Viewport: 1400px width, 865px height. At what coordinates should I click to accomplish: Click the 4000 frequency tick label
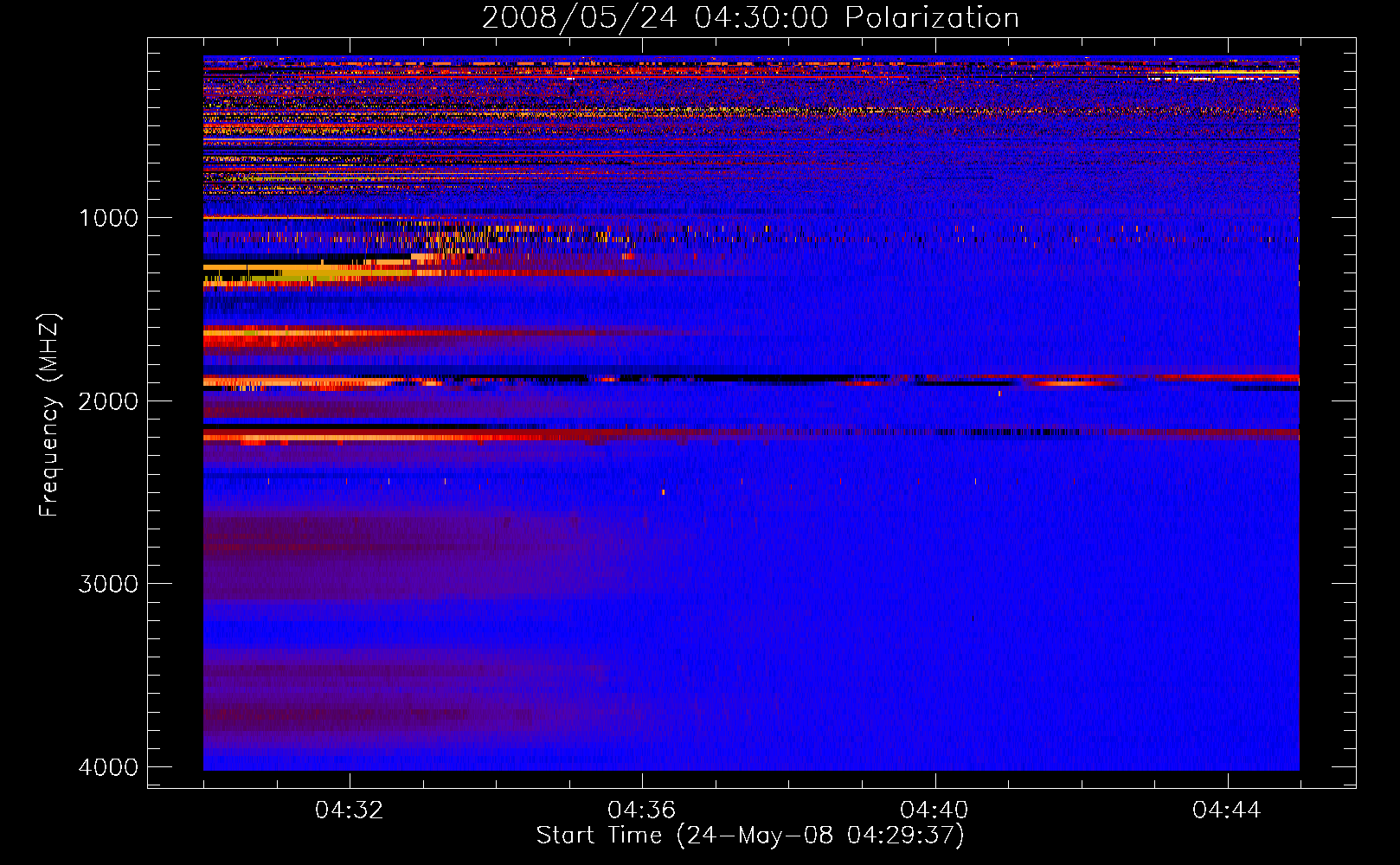coord(108,767)
